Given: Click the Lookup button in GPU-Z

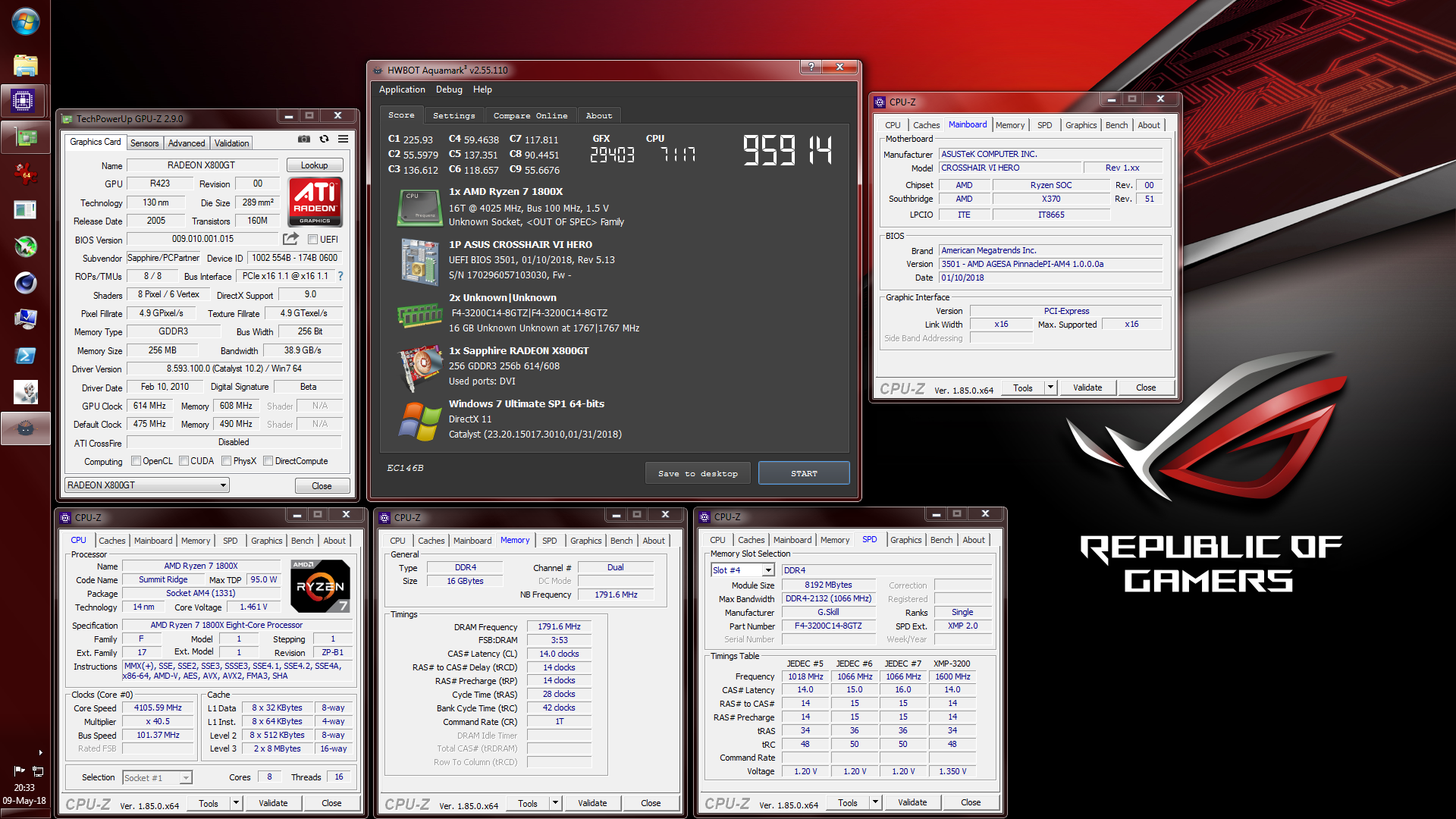Looking at the screenshot, I should click(x=314, y=165).
